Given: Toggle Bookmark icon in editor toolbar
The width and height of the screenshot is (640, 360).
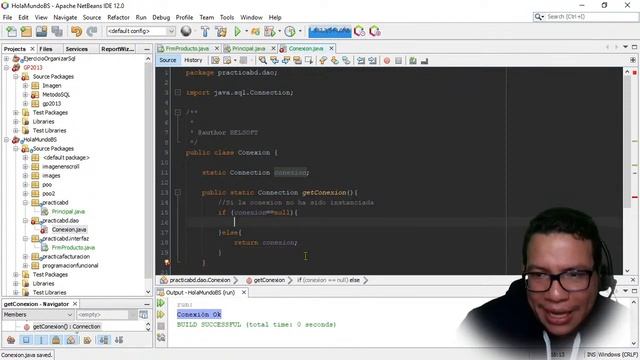Looking at the screenshot, I should click(346, 60).
